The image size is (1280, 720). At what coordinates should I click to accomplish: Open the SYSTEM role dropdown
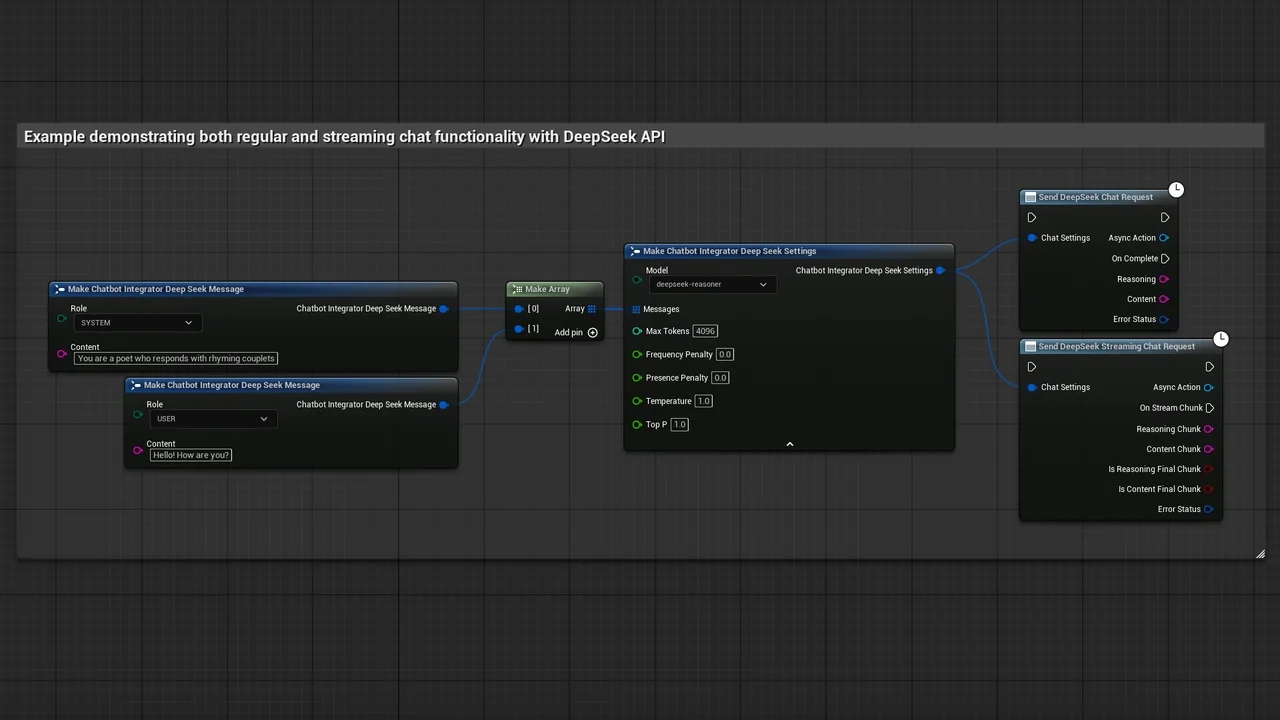pos(138,323)
